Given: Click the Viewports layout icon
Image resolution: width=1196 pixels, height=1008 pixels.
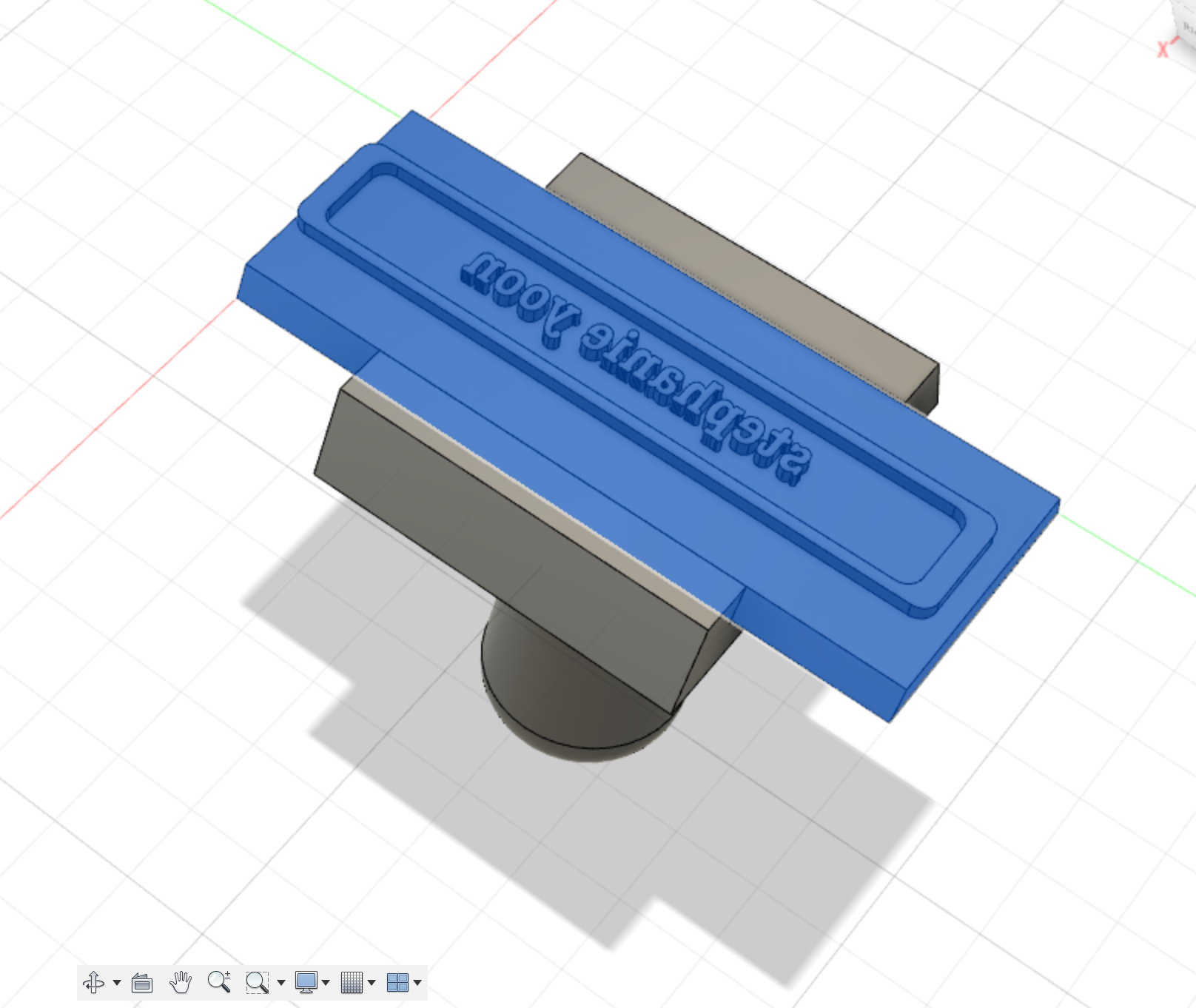Looking at the screenshot, I should tap(397, 982).
